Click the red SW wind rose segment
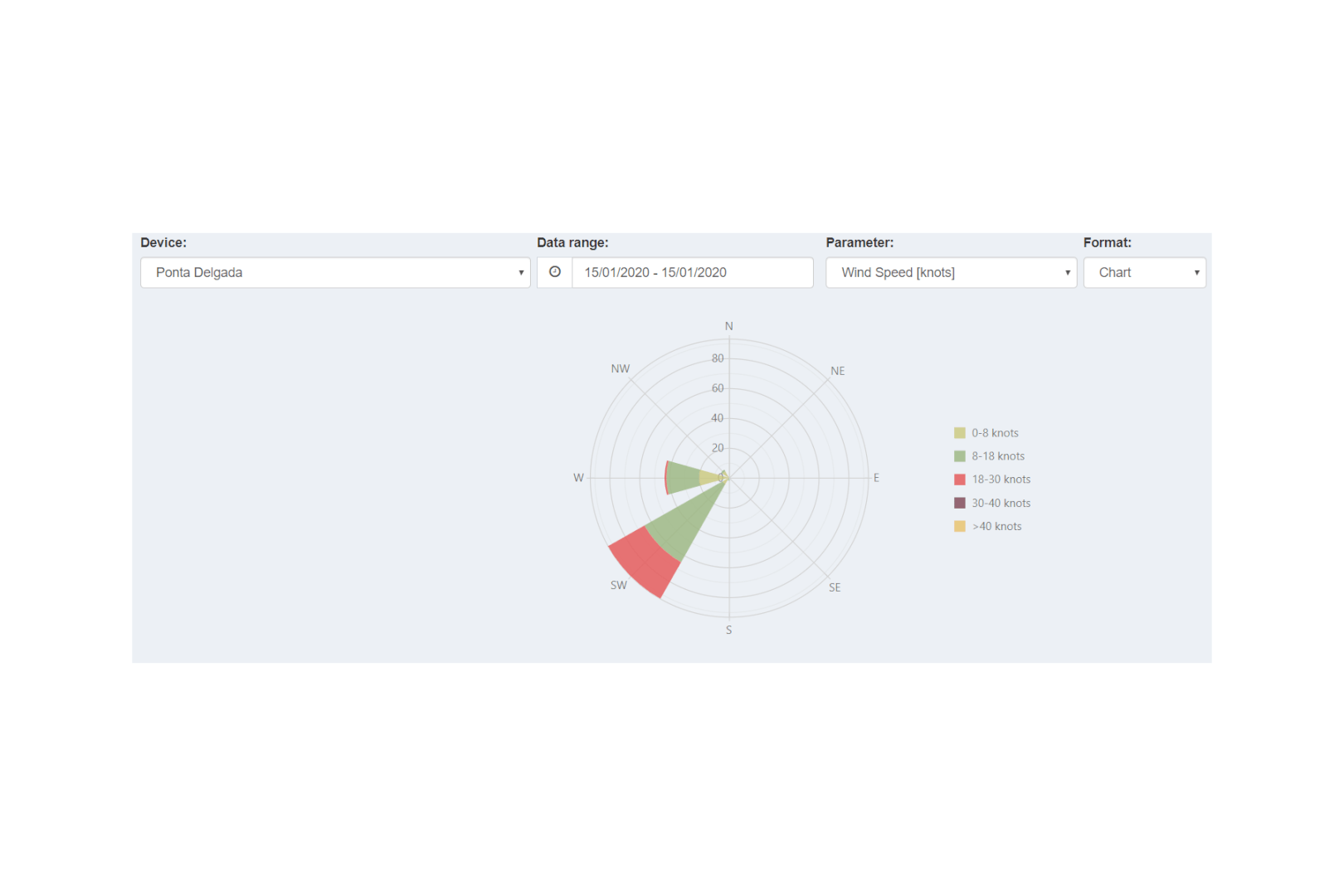This screenshot has width=1344, height=896. tap(647, 562)
